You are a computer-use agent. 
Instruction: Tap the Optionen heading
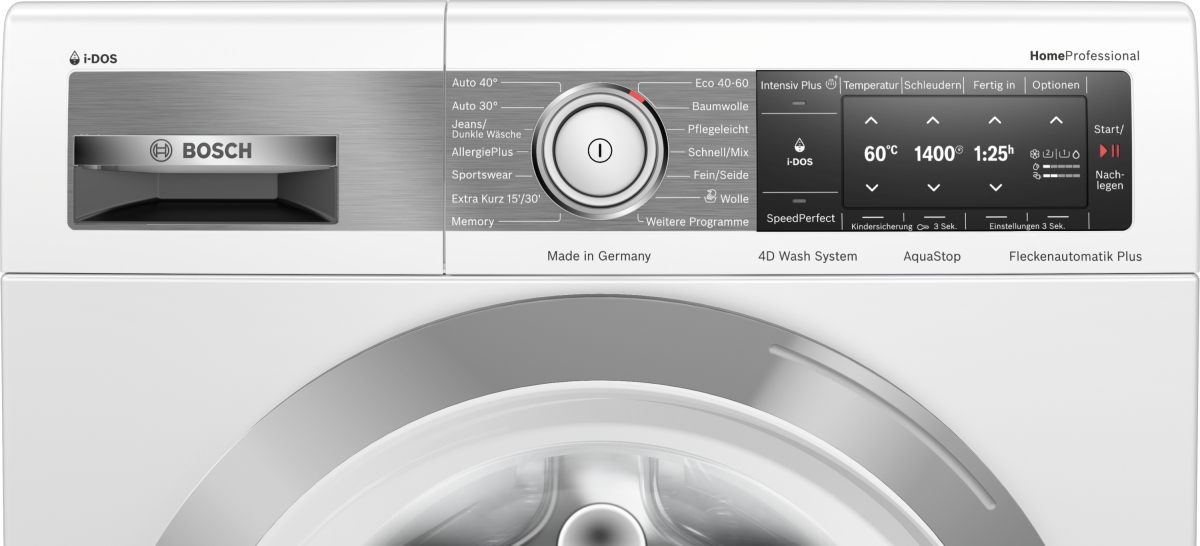1055,85
